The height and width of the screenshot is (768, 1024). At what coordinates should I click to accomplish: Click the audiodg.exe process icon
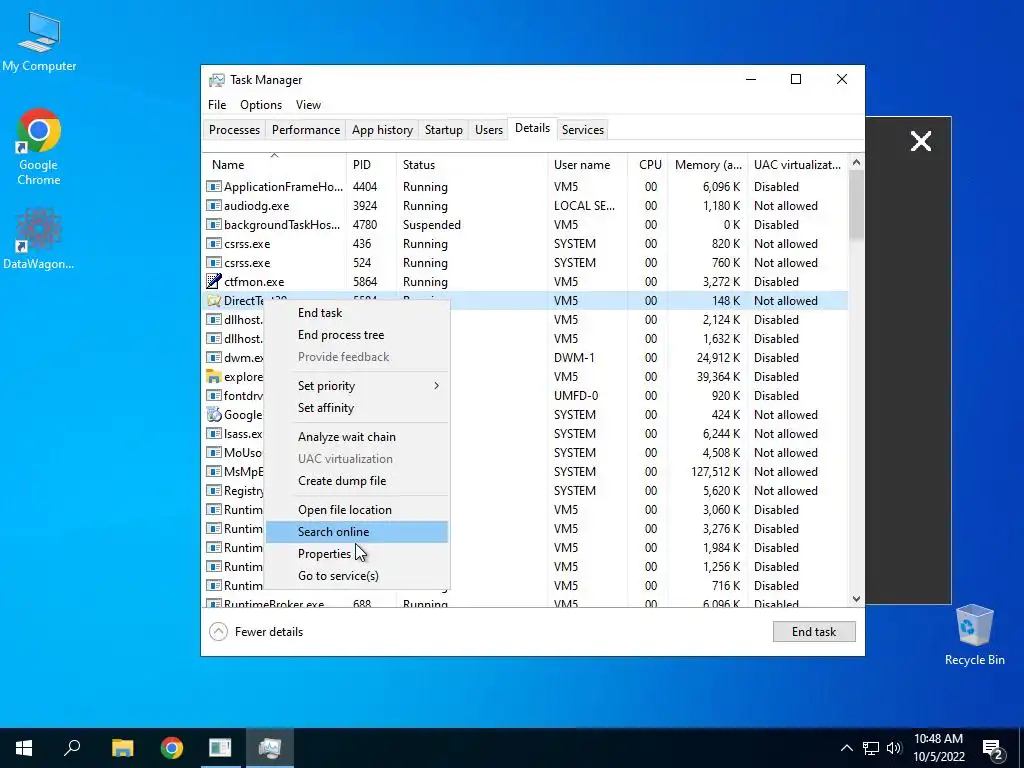(x=214, y=206)
